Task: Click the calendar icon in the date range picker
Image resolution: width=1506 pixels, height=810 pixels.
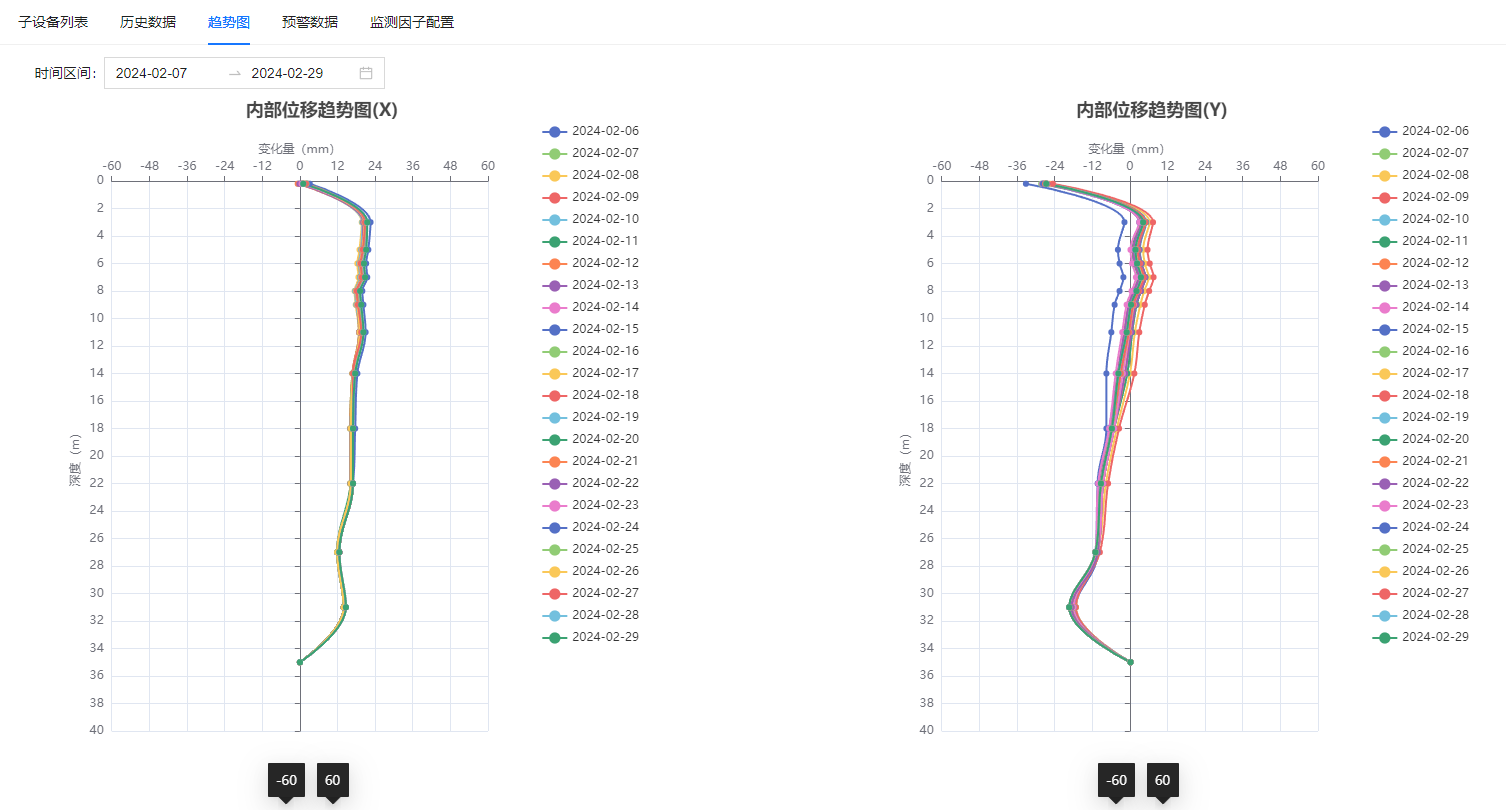Action: [366, 73]
